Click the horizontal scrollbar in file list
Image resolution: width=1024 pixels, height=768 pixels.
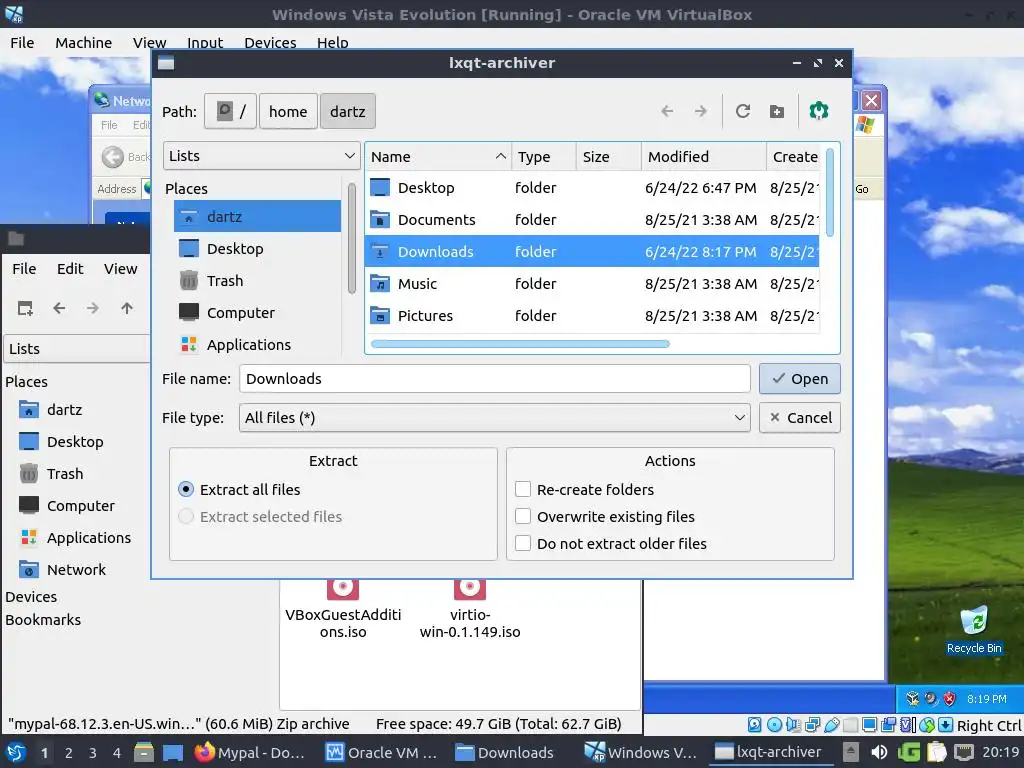coord(520,344)
